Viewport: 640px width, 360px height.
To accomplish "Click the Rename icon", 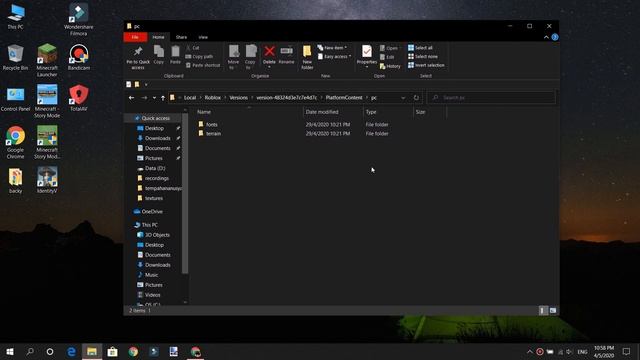I will pos(287,51).
